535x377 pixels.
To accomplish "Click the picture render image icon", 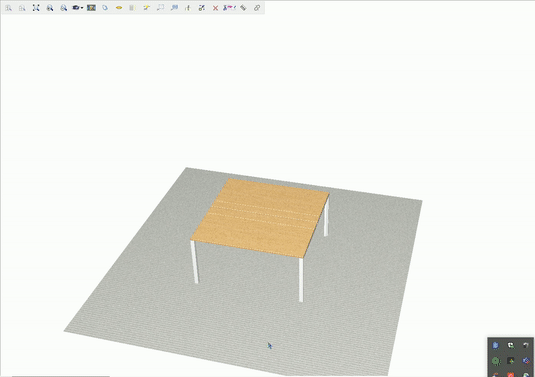I will click(x=91, y=8).
